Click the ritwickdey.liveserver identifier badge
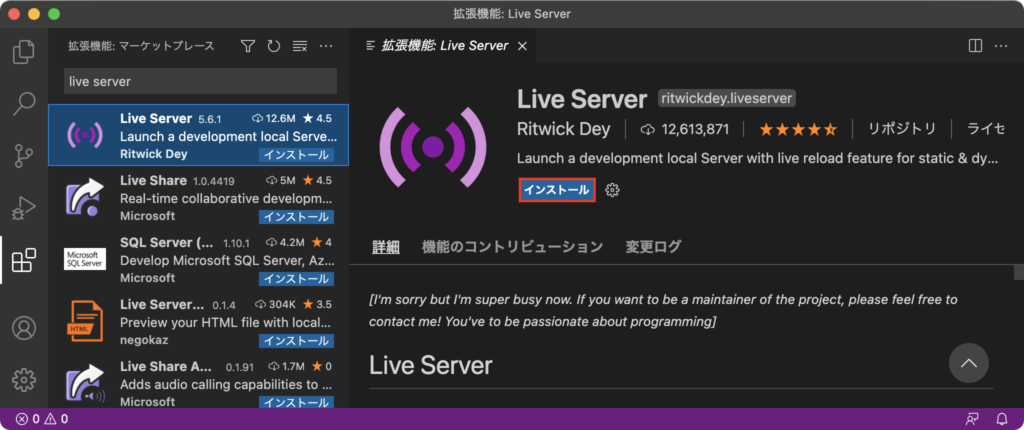1024x430 pixels. tap(728, 99)
